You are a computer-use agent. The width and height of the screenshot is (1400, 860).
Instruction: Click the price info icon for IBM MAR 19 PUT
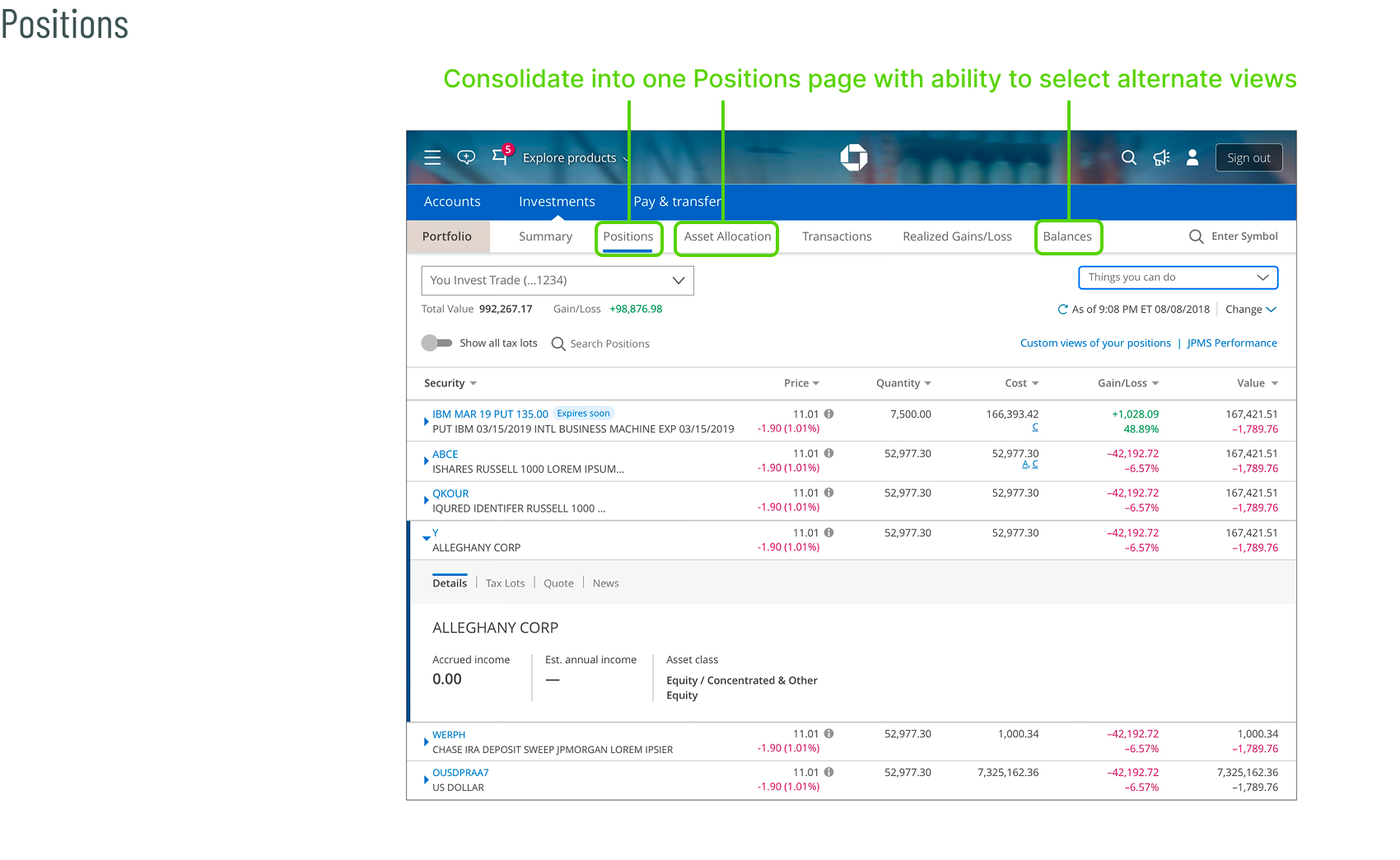[x=829, y=414]
